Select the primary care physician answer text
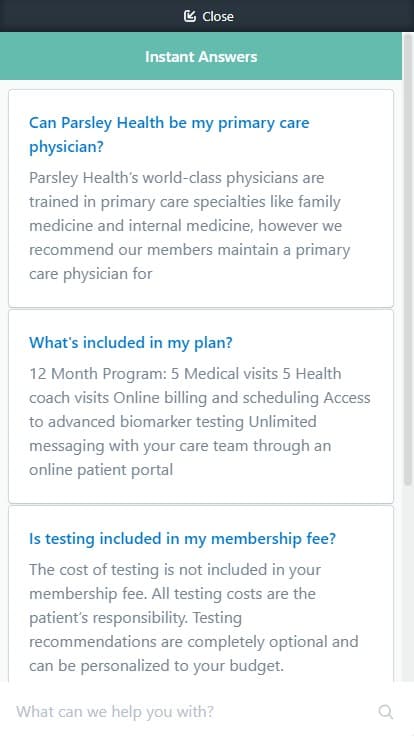Viewport: 414px width, 736px height. (x=190, y=226)
